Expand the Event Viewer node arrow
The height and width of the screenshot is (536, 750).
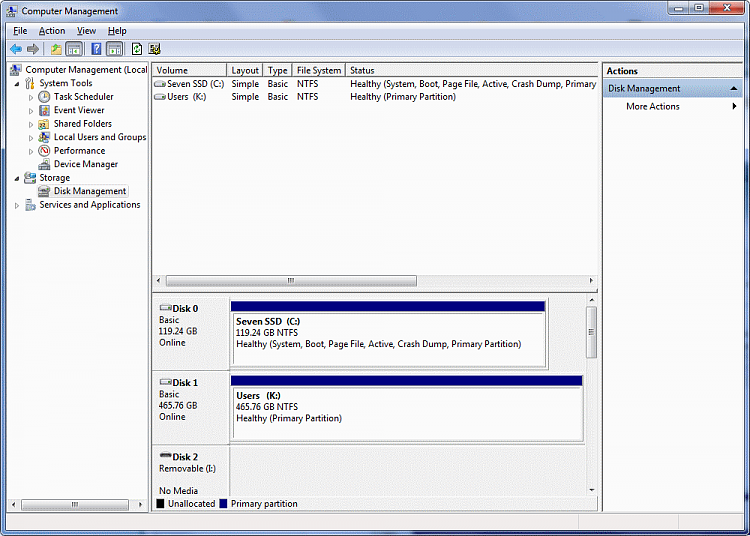(31, 111)
